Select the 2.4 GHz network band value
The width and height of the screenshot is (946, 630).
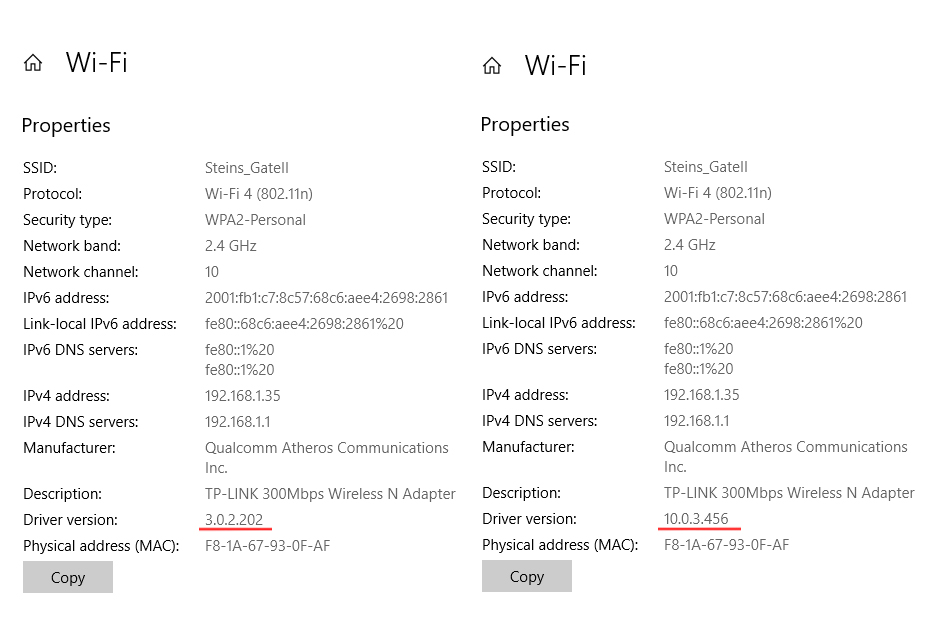click(230, 245)
